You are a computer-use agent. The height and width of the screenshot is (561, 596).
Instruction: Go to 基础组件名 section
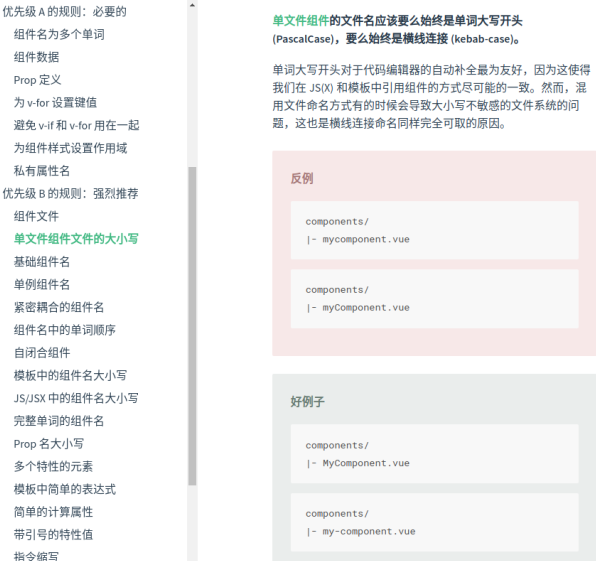[x=42, y=262]
